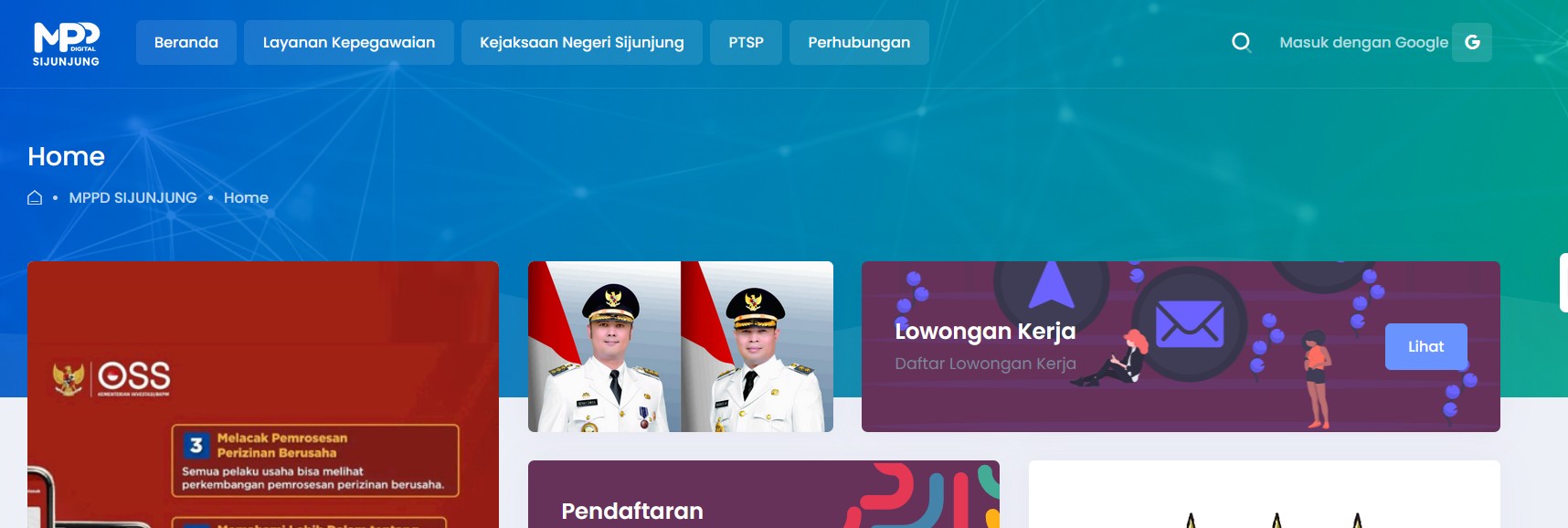This screenshot has height=528, width=1568.
Task: Click the Google G icon
Action: [1472, 42]
